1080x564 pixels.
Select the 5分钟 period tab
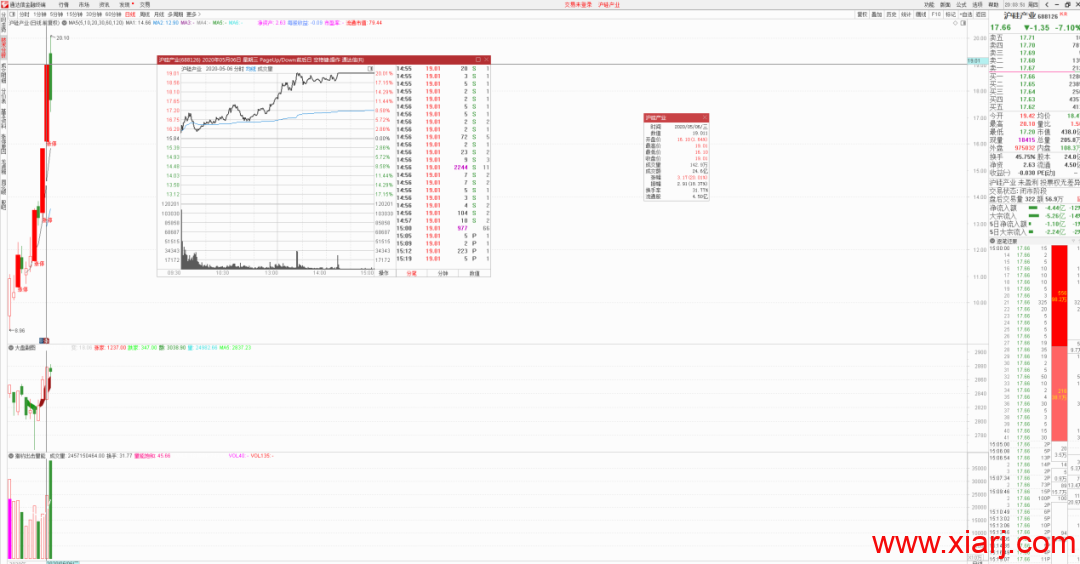56,14
